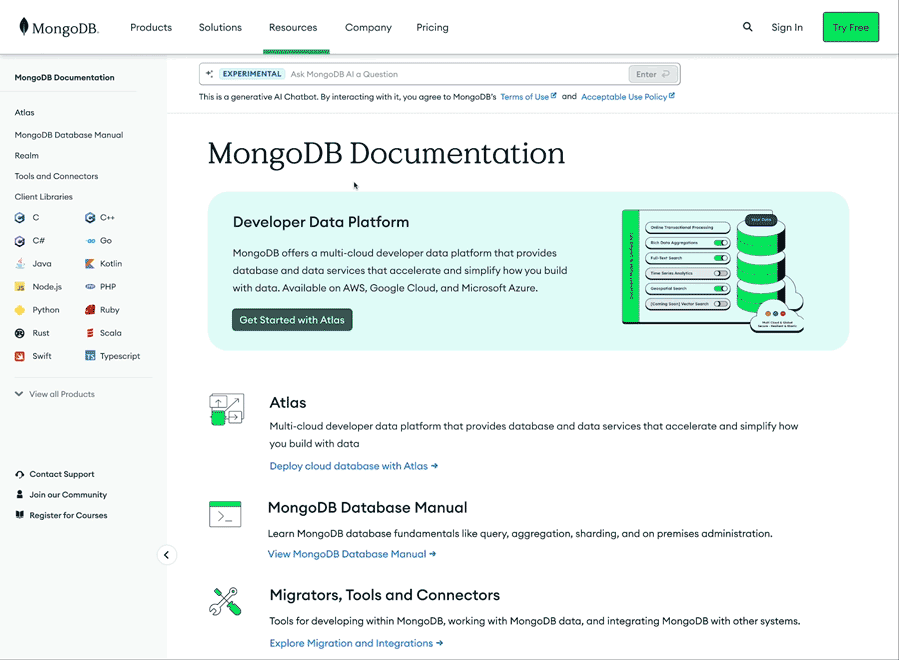The width and height of the screenshot is (899, 660).
Task: Click the Java coffee cup icon
Action: click(20, 264)
